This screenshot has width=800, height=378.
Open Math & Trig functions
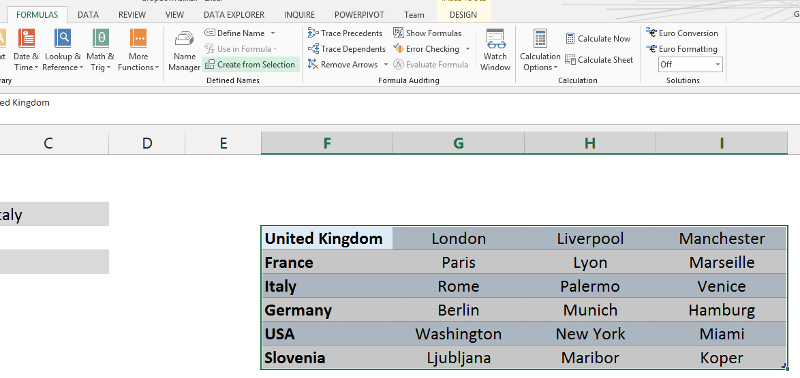(x=101, y=50)
